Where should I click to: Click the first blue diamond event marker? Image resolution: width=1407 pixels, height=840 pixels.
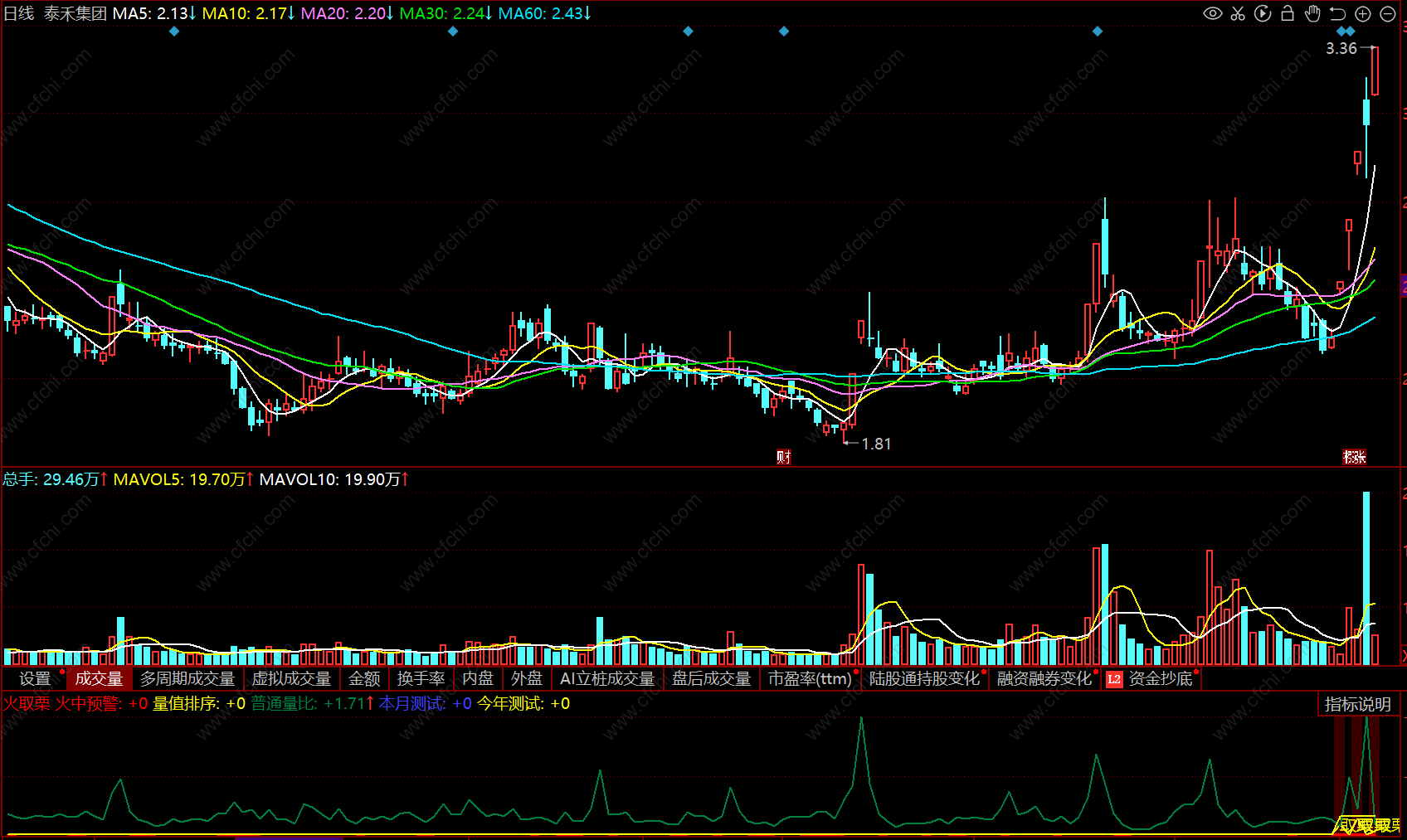tap(174, 32)
